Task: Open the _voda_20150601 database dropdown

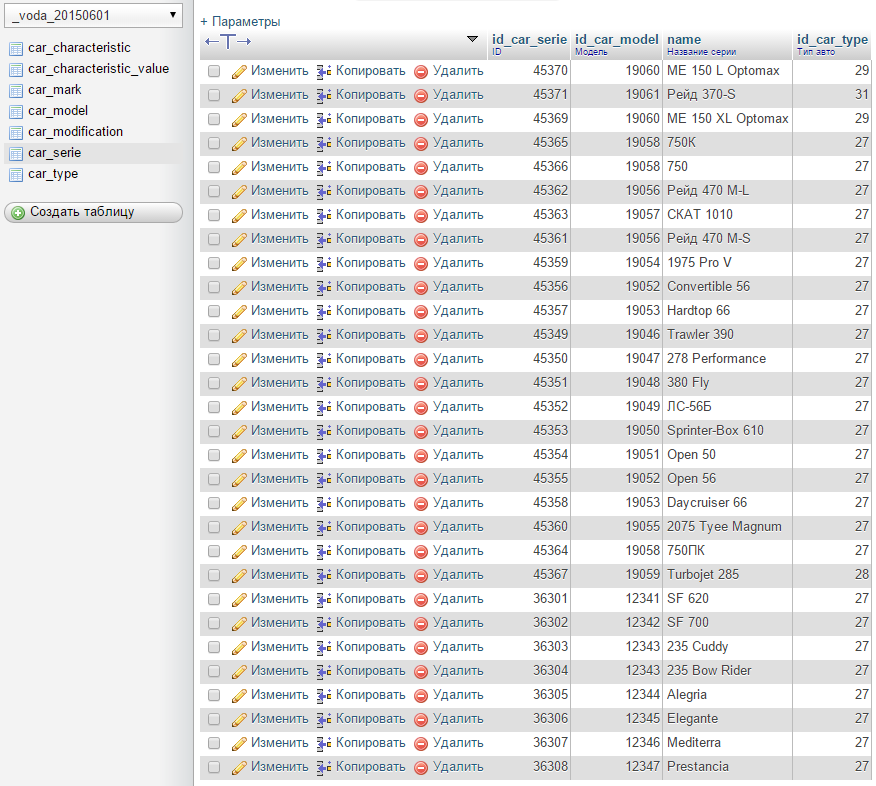Action: click(93, 16)
